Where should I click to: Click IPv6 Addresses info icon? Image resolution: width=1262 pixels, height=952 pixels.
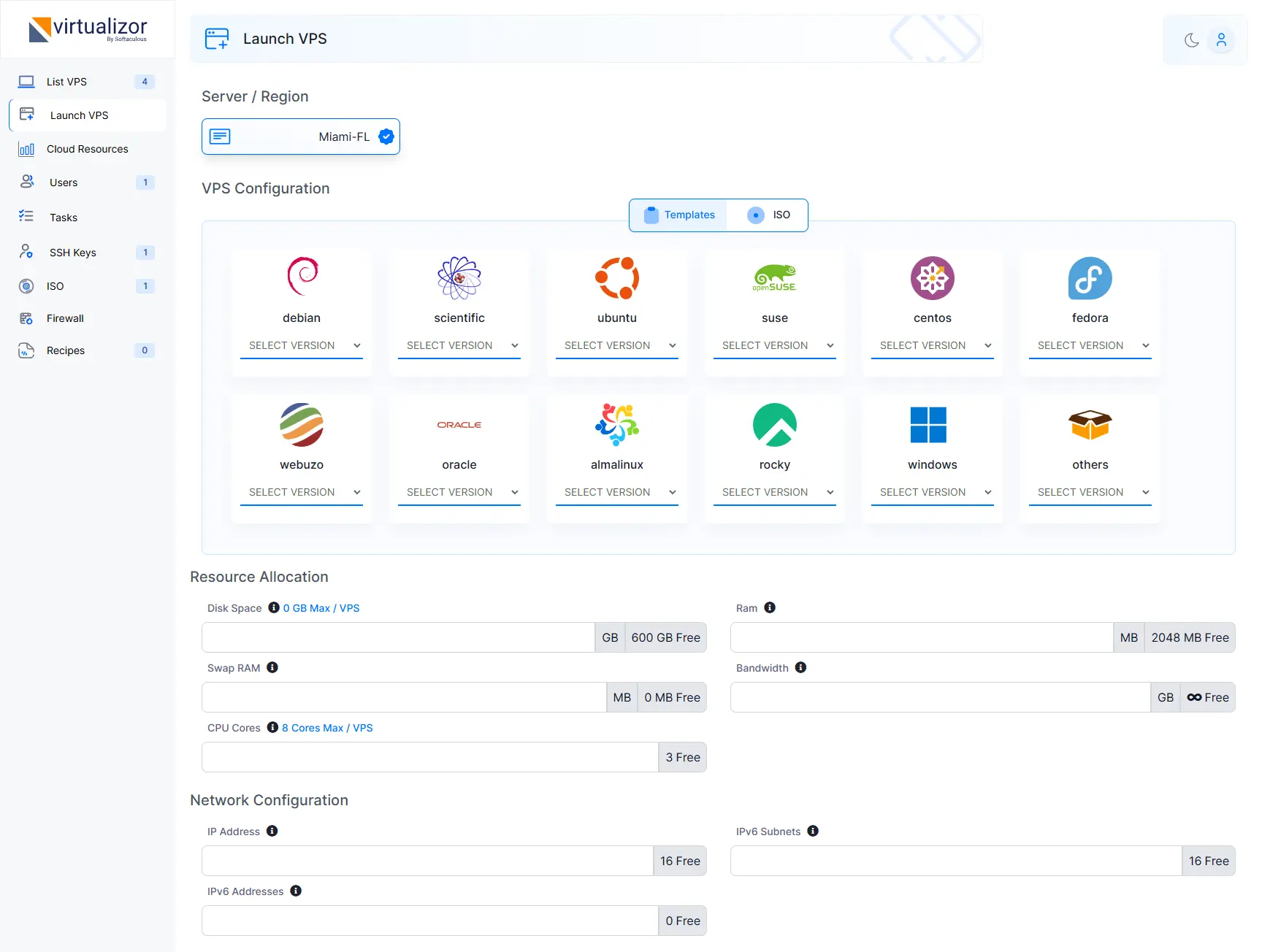point(296,891)
